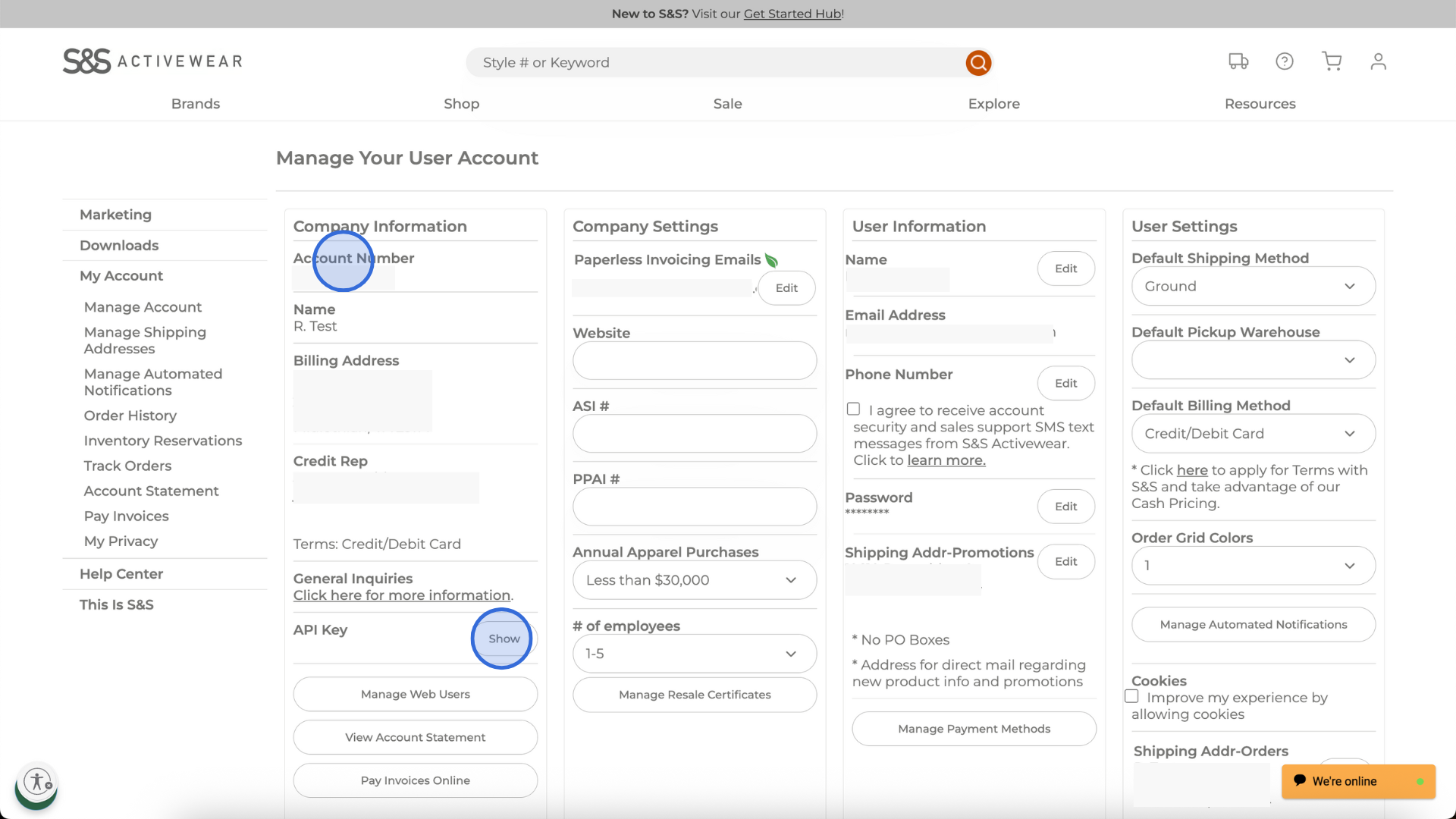
Task: Open Click here for more information link
Action: [402, 595]
